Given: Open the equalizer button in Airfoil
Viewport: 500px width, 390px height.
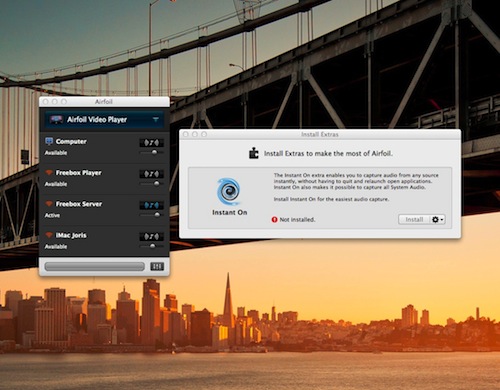Looking at the screenshot, I should coord(157,266).
